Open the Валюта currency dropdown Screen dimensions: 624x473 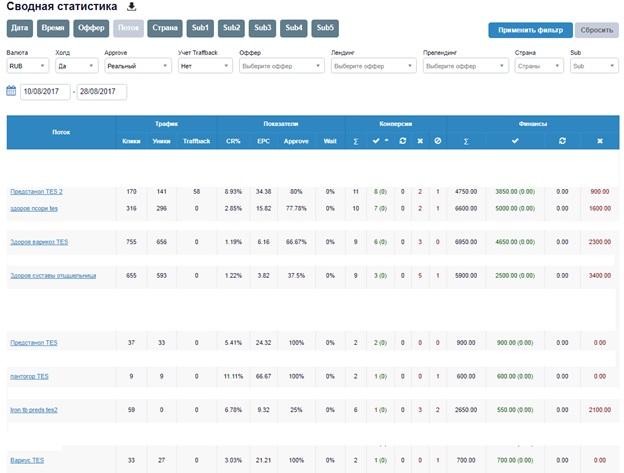point(27,66)
